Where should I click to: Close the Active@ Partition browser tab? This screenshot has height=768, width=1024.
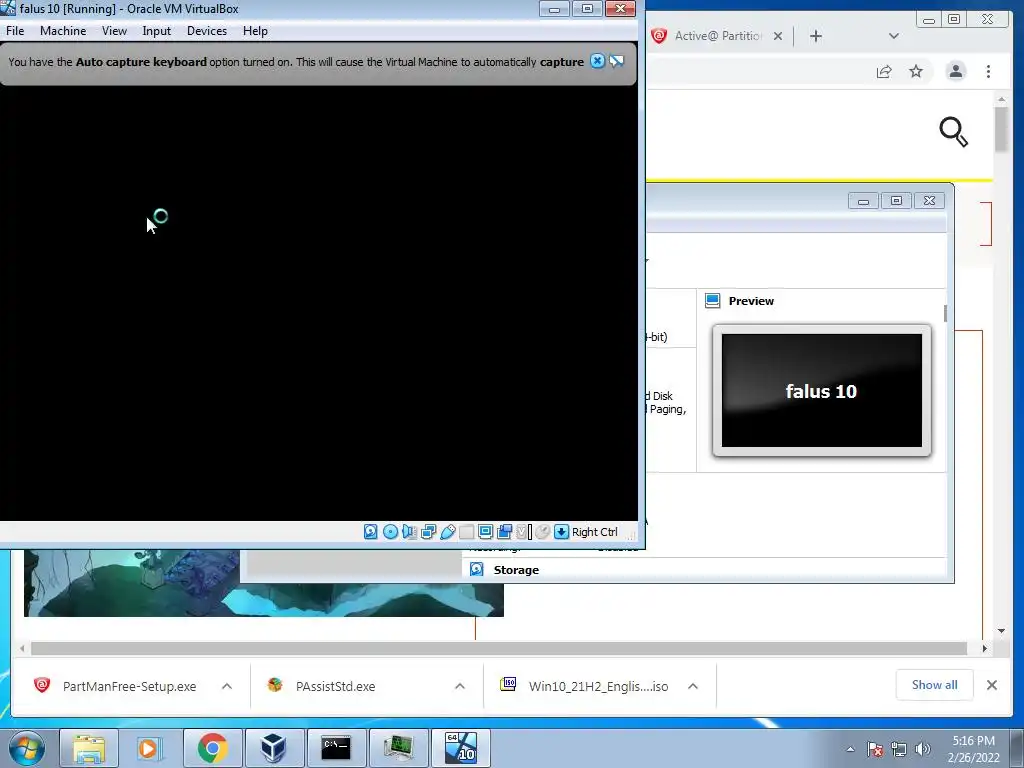pyautogui.click(x=778, y=36)
